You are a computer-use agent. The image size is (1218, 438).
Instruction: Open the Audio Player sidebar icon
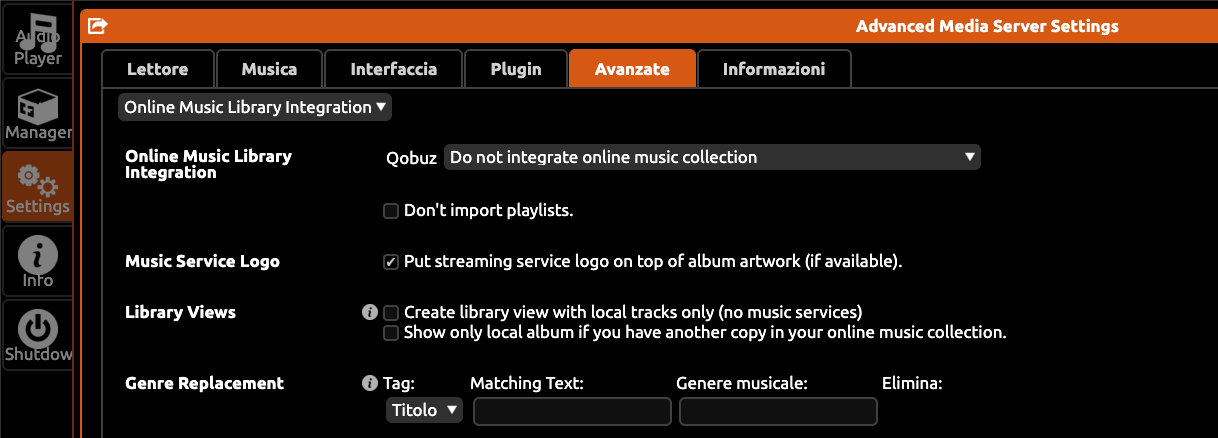pyautogui.click(x=37, y=39)
